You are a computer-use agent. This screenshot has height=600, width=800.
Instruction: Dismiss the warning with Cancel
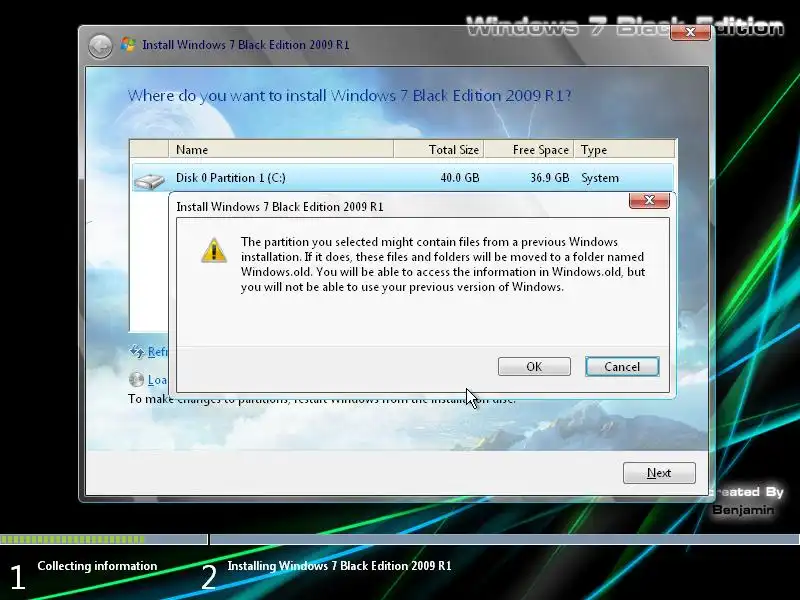coord(622,366)
